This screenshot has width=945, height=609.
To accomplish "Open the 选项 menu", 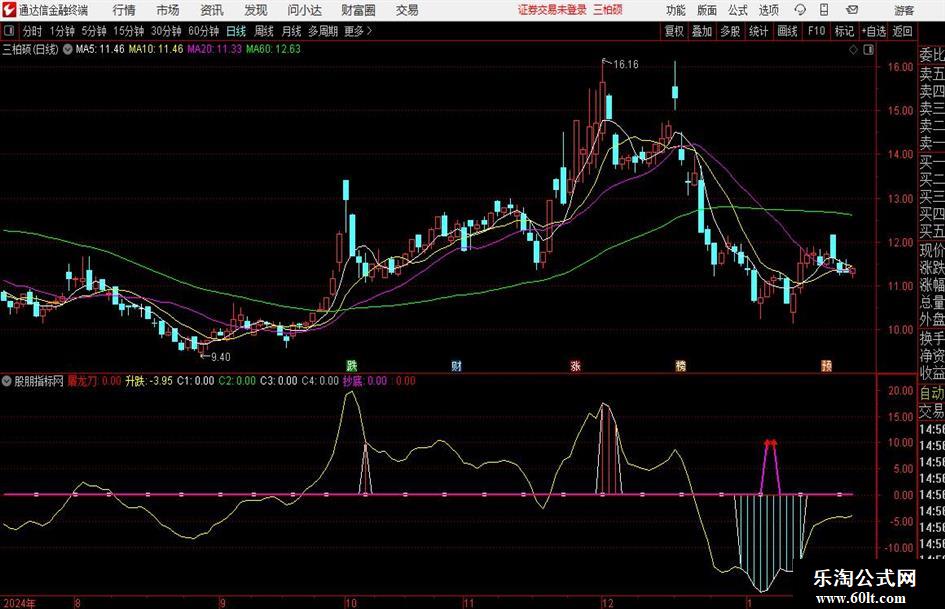I will click(768, 10).
